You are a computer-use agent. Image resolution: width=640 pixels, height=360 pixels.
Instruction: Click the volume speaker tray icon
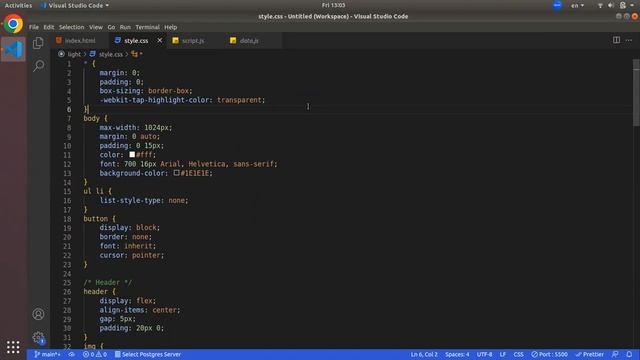[x=611, y=5]
